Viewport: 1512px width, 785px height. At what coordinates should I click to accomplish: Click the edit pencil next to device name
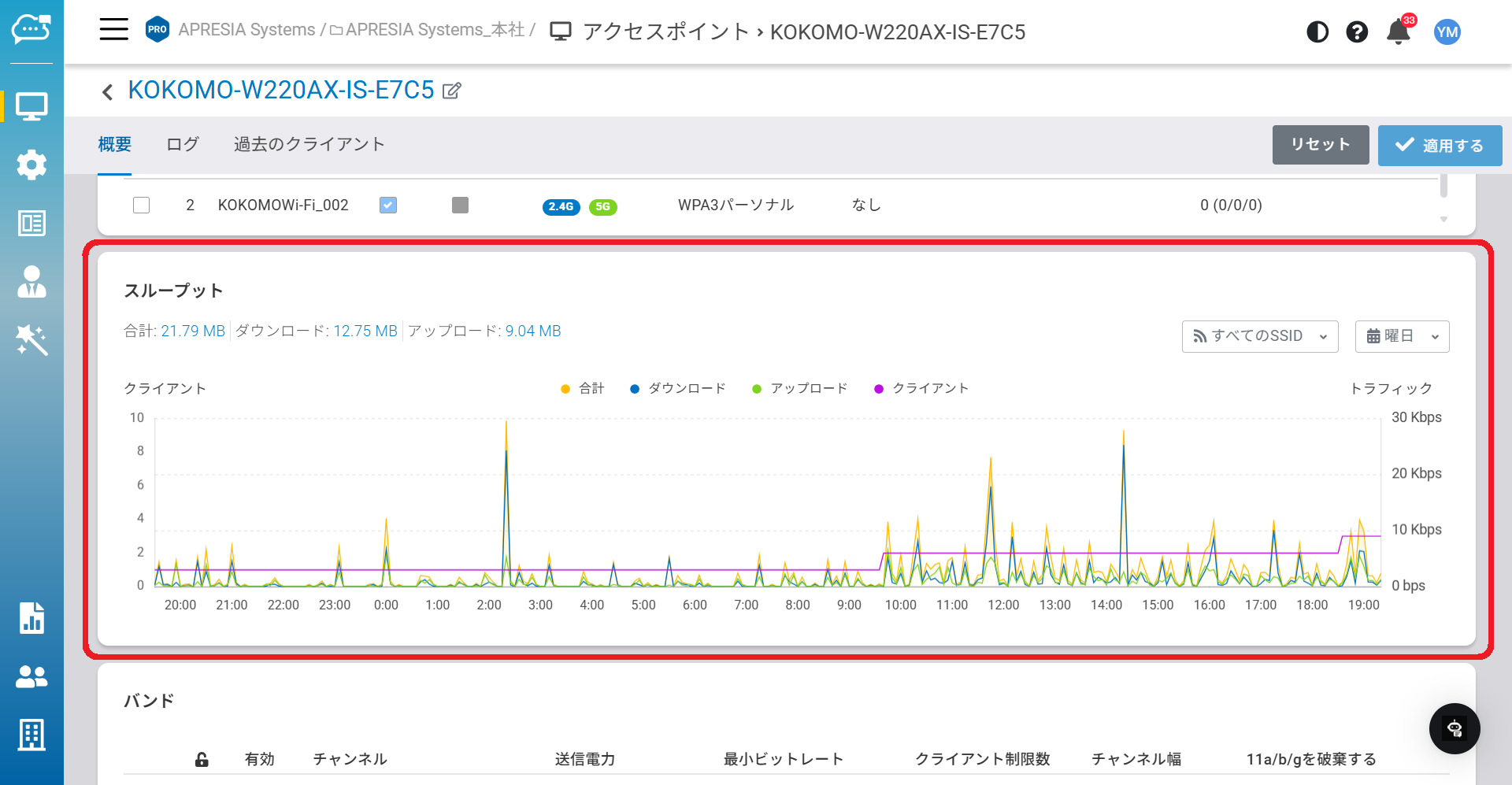[x=451, y=91]
